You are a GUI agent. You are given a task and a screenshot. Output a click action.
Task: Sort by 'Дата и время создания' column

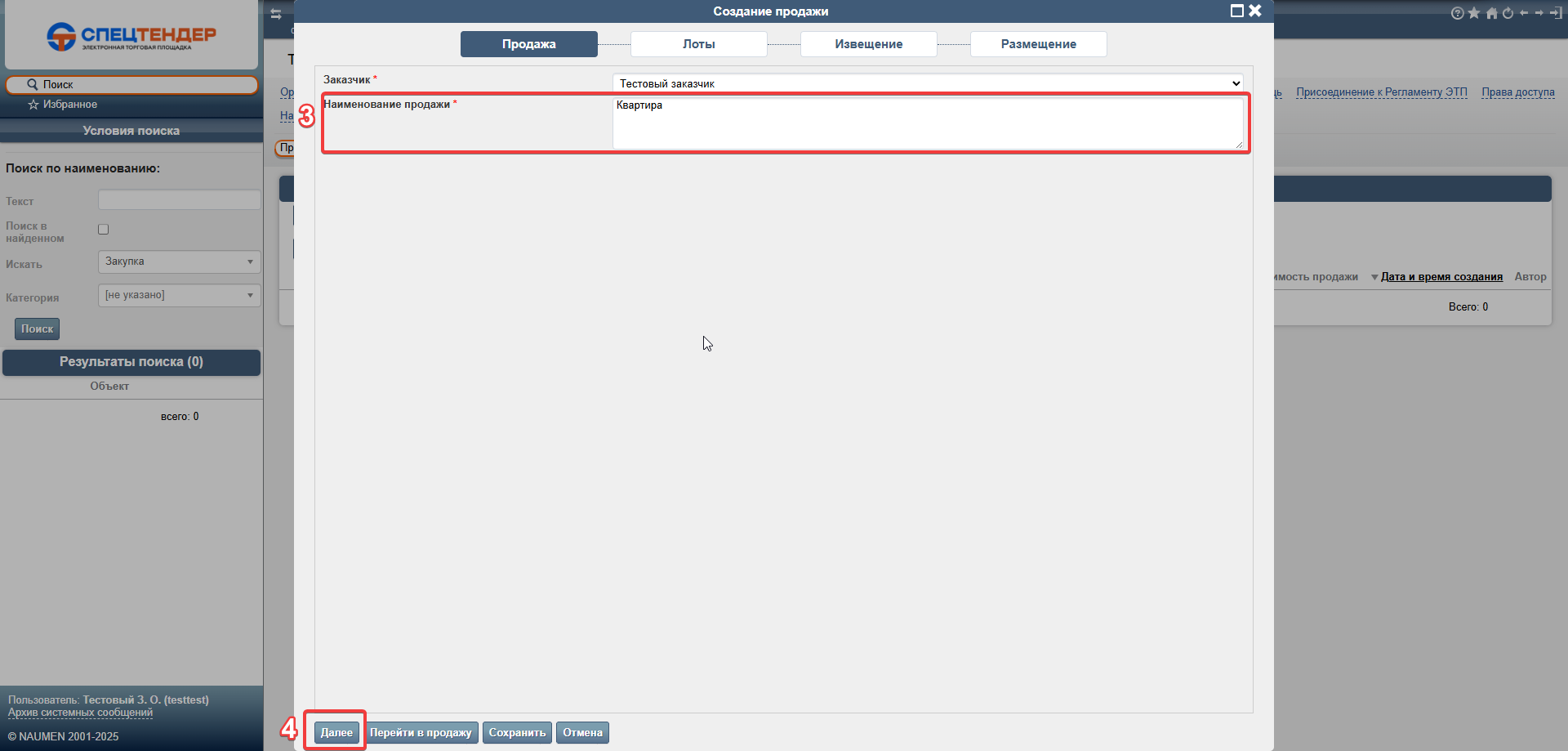(x=1441, y=277)
